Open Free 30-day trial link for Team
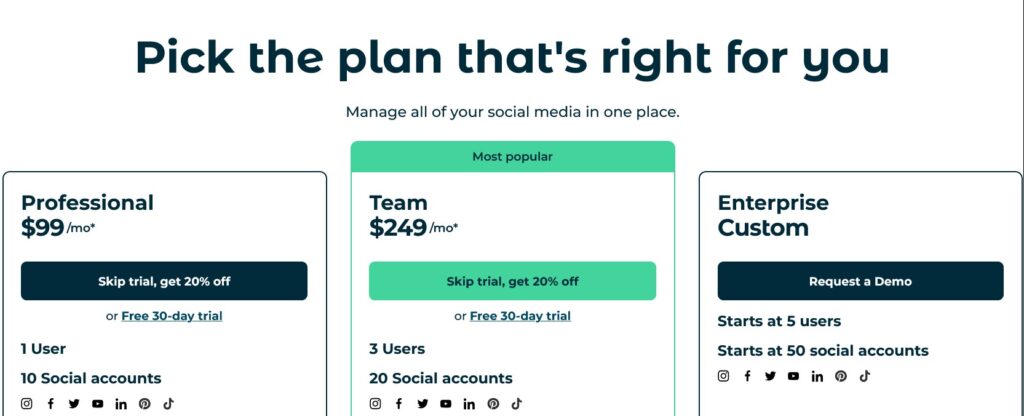This screenshot has width=1024, height=416. pos(520,316)
